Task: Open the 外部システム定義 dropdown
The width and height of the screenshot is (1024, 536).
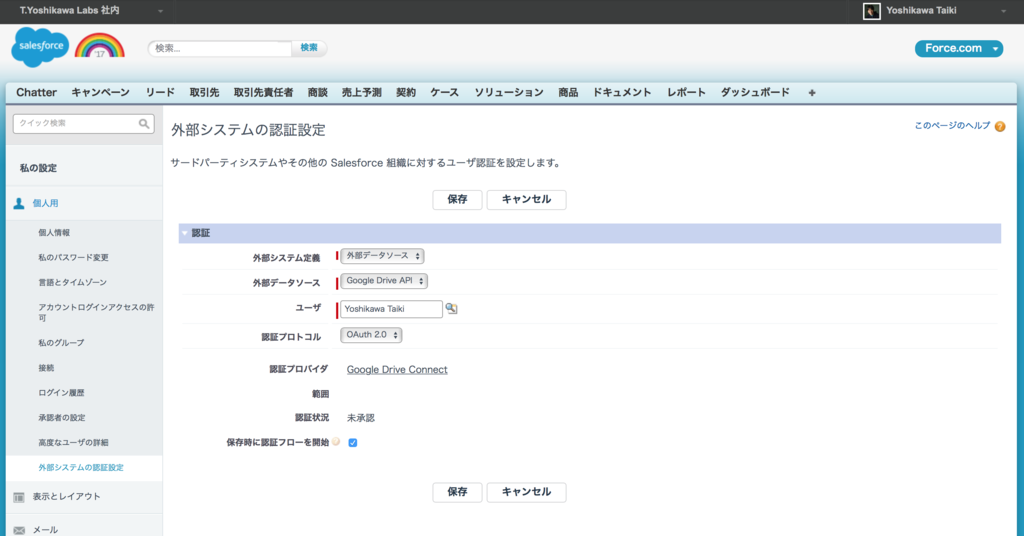Action: point(382,256)
